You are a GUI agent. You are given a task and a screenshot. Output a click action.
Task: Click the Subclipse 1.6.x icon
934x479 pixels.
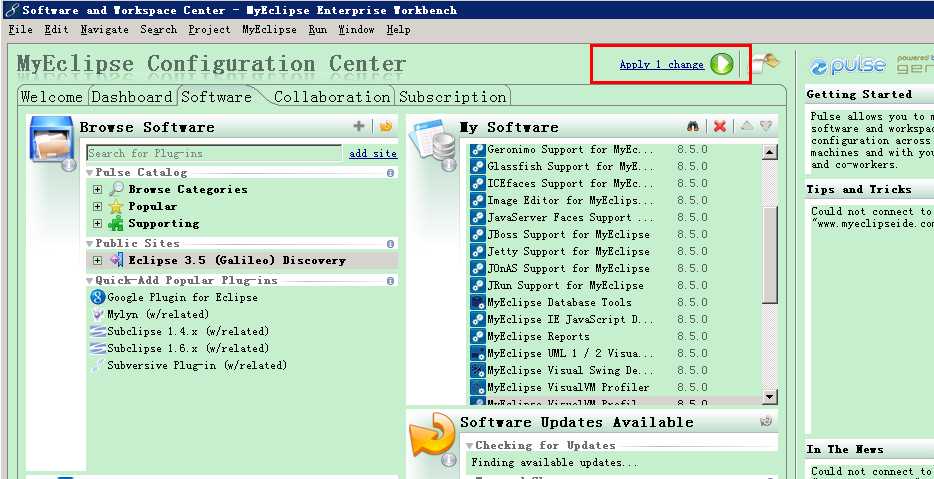pyautogui.click(x=98, y=348)
